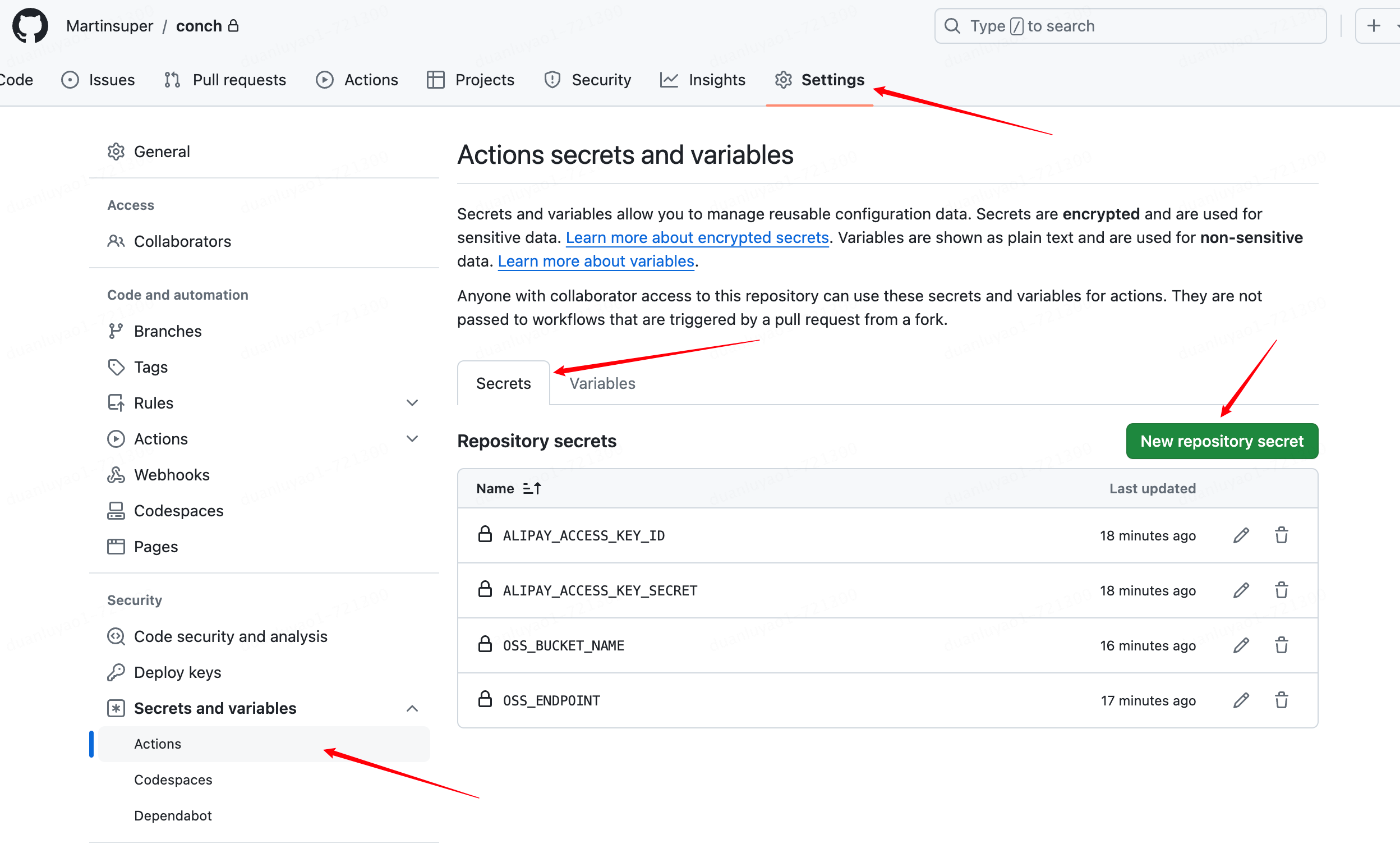
Task: Edit the OSS_ENDPOINT secret pencil icon
Action: point(1241,700)
